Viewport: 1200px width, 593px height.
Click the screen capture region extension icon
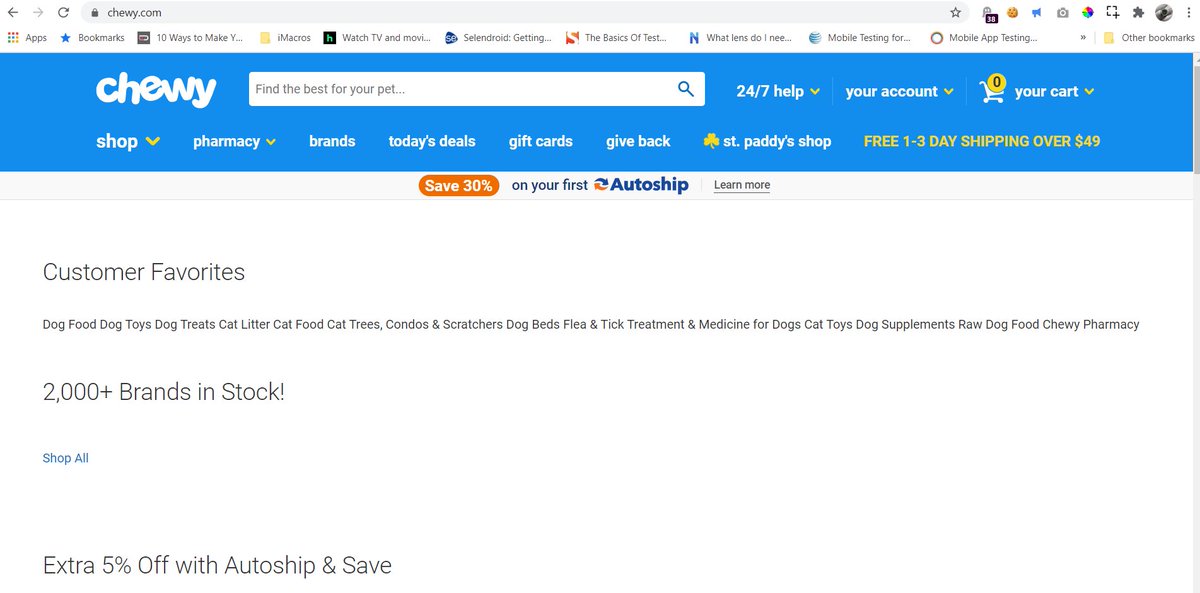tap(1112, 13)
